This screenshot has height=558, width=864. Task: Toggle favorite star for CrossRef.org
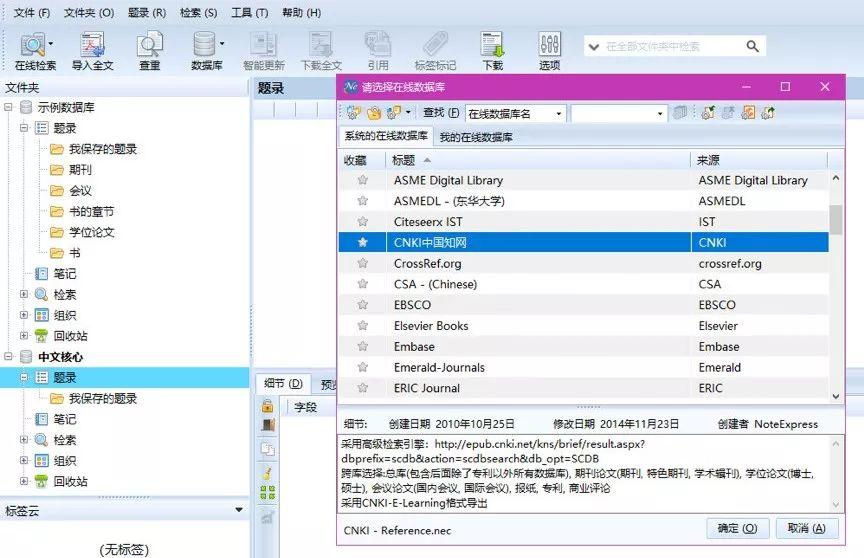pyautogui.click(x=363, y=263)
